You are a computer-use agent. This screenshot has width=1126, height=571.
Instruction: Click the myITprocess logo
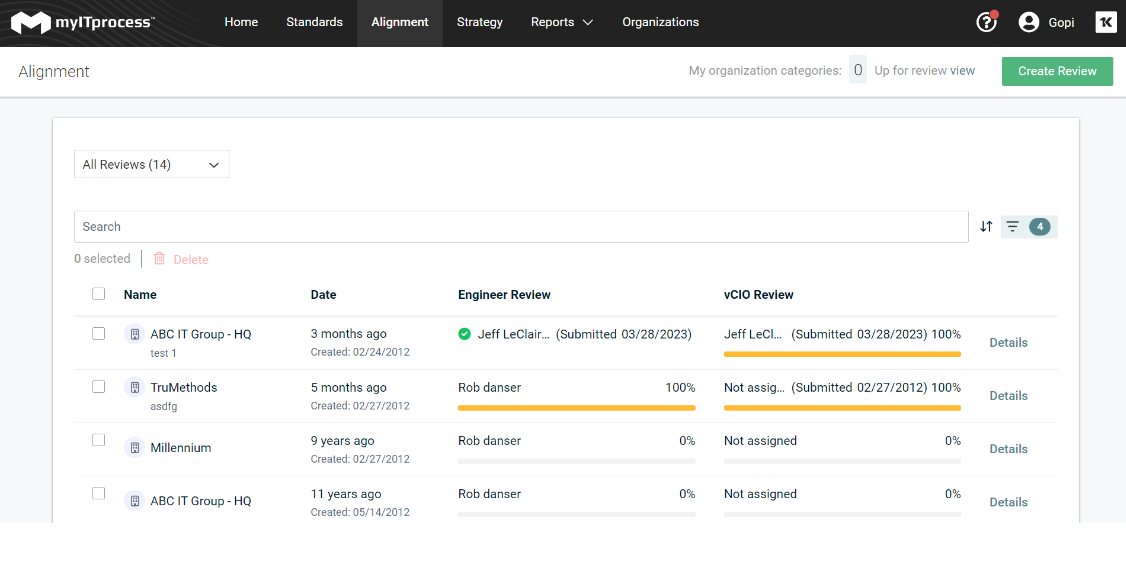point(82,22)
